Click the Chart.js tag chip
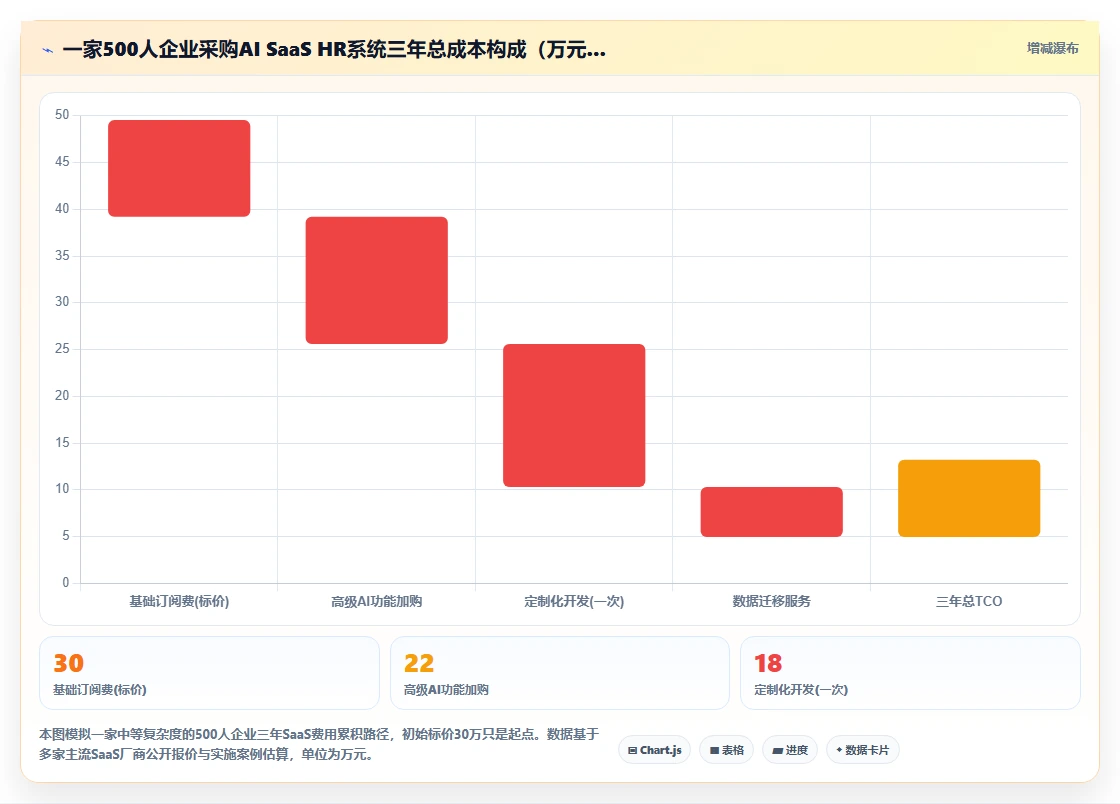1120x804 pixels. [654, 750]
